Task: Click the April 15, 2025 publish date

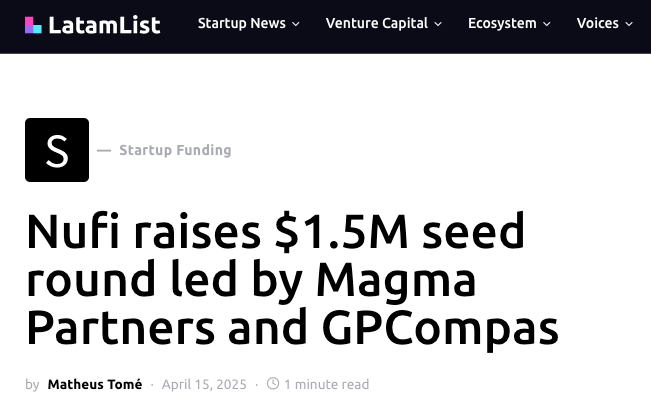Action: click(x=203, y=384)
